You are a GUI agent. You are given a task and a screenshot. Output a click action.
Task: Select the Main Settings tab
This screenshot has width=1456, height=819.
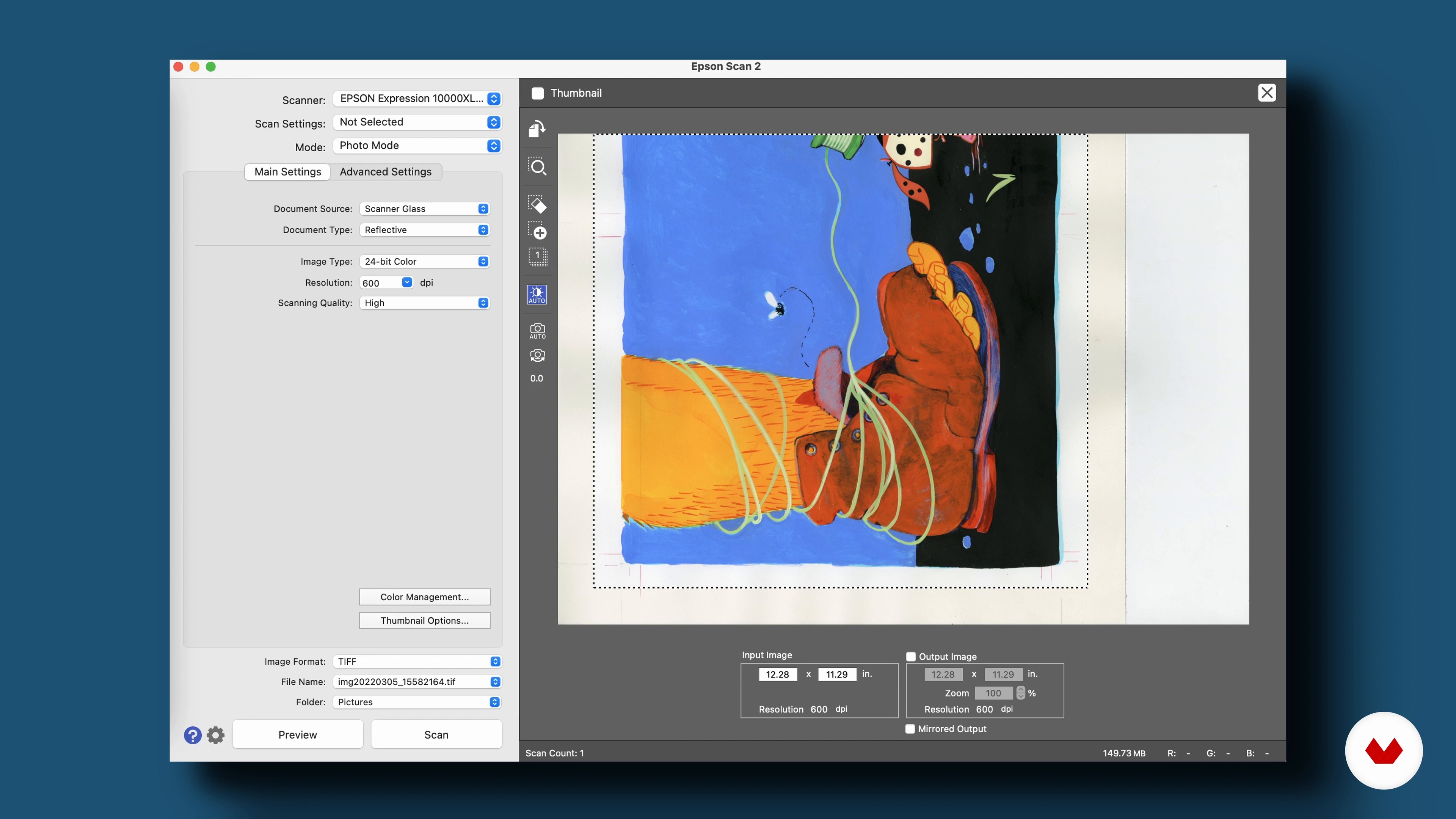288,172
